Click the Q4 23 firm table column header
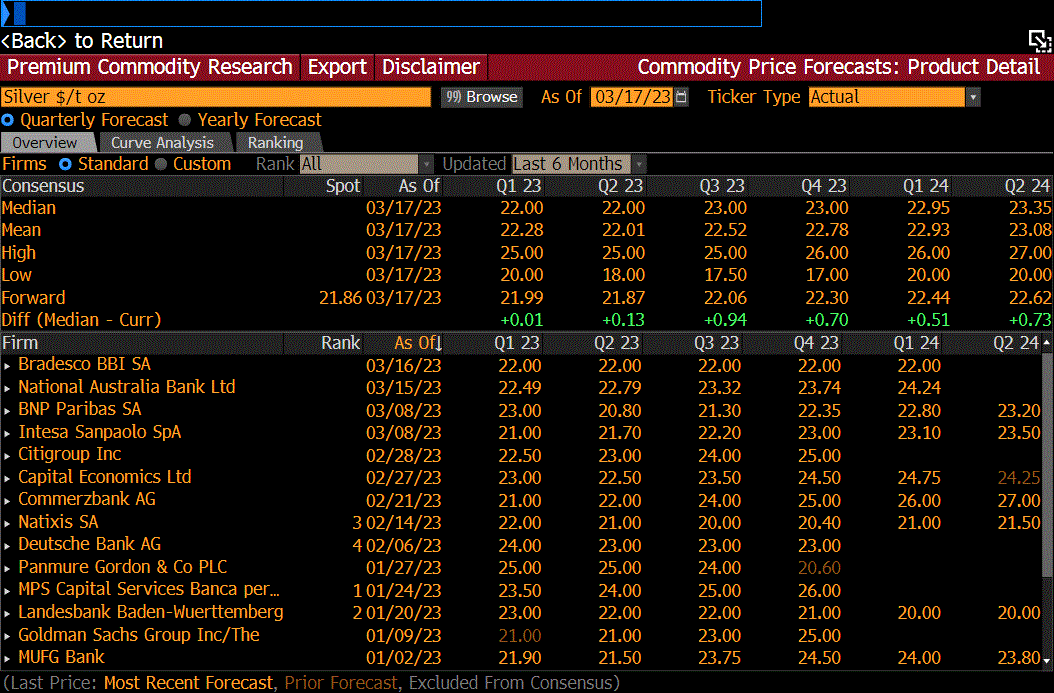This screenshot has height=693, width=1054. coord(816,343)
